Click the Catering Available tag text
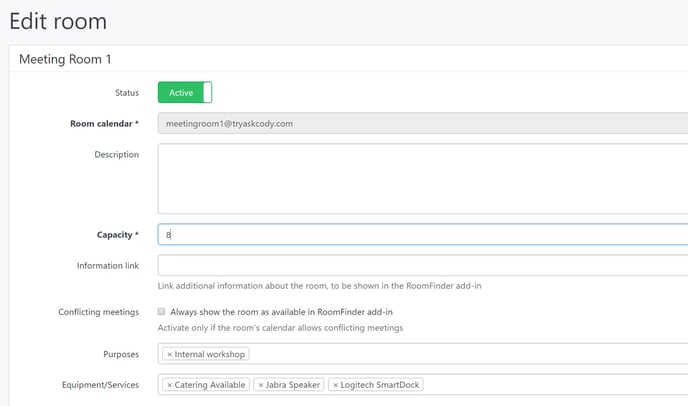Viewport: 688px width, 406px height. coord(210,385)
